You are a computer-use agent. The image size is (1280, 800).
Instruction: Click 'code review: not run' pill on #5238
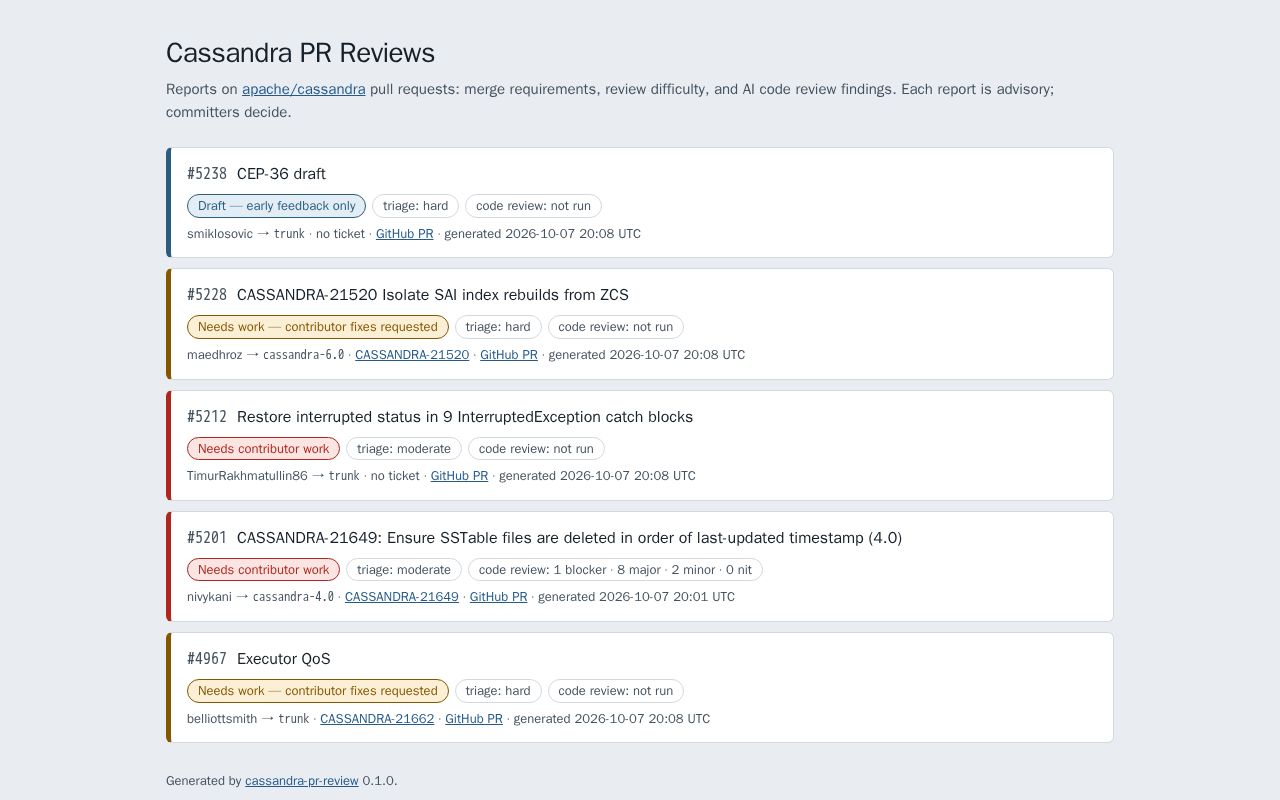(533, 205)
